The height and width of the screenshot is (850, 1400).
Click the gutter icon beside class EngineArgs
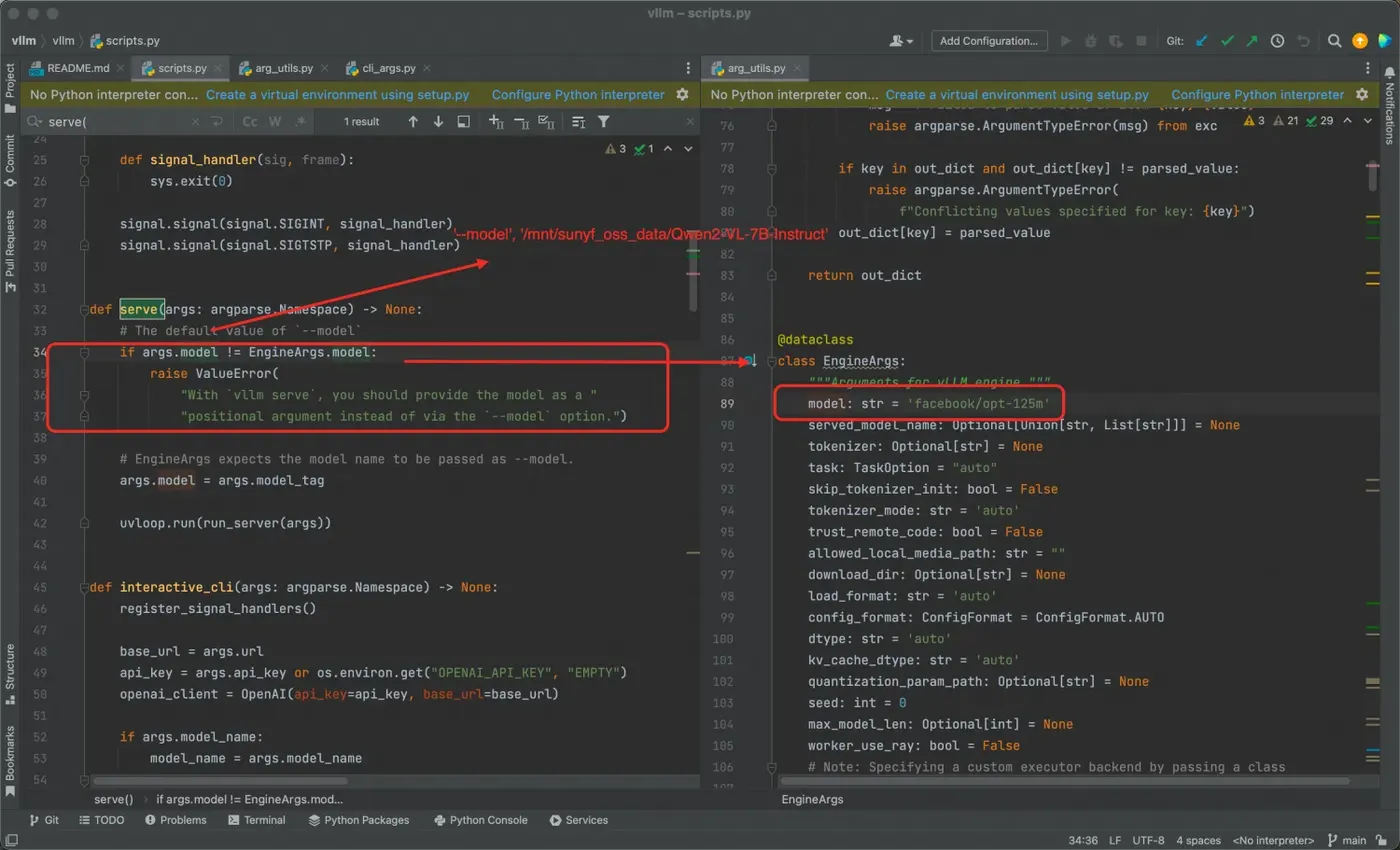pos(750,361)
